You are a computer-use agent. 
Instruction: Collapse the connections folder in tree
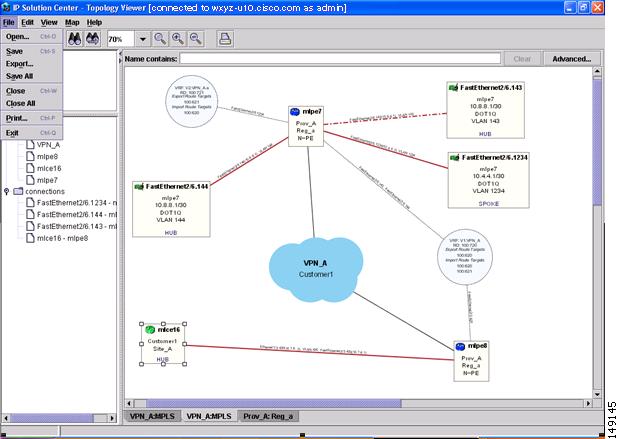(x=6, y=191)
